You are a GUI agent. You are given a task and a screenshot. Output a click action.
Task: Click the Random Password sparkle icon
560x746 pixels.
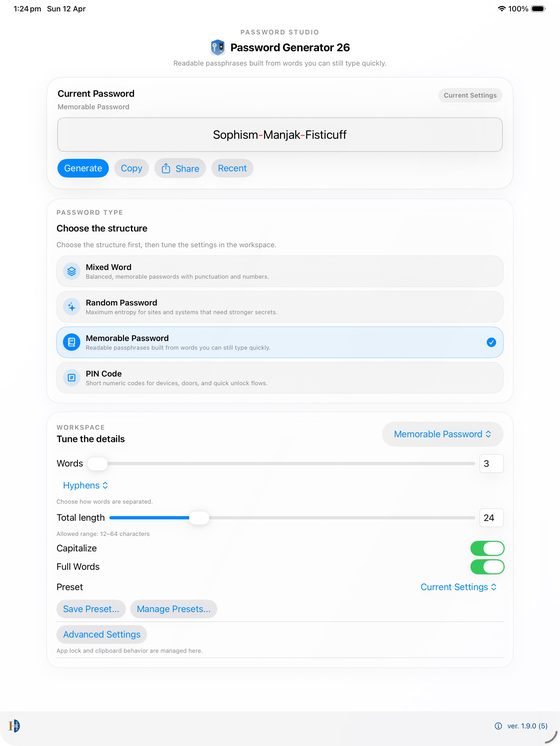(x=71, y=307)
